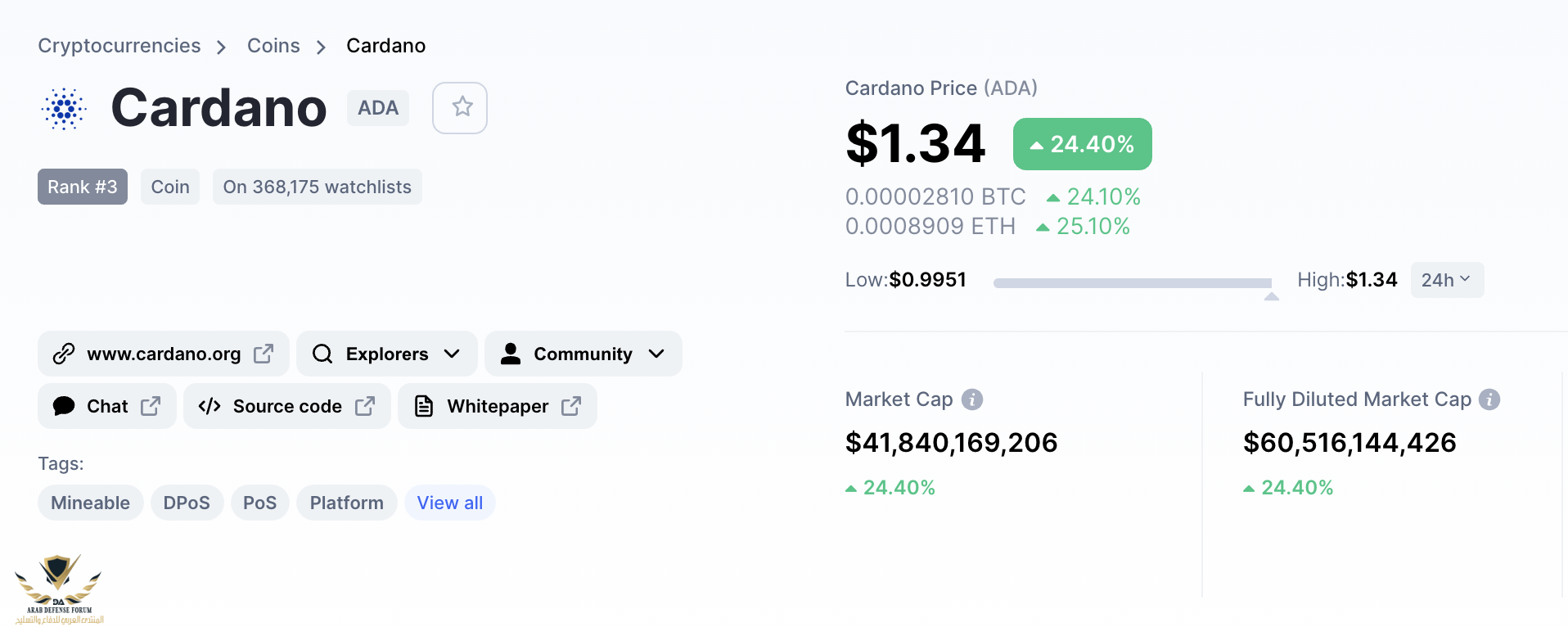Screen dimensions: 1568x627
Task: Click the Rank #3 badge
Action: tap(82, 187)
